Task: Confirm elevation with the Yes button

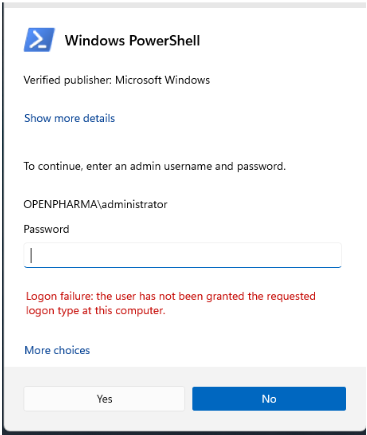Action: pyautogui.click(x=104, y=399)
